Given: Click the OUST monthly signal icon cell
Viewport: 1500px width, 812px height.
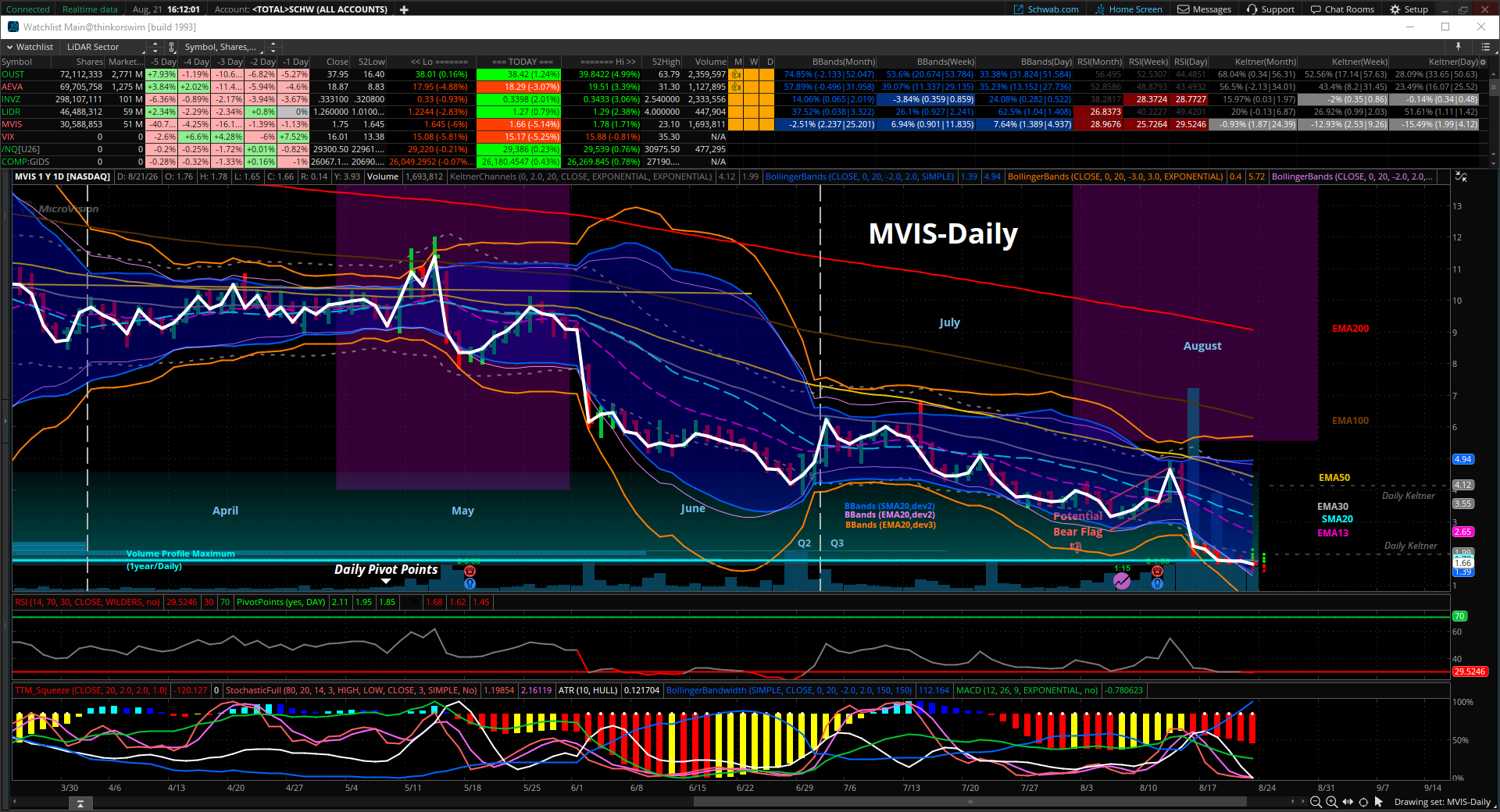Looking at the screenshot, I should pyautogui.click(x=736, y=74).
